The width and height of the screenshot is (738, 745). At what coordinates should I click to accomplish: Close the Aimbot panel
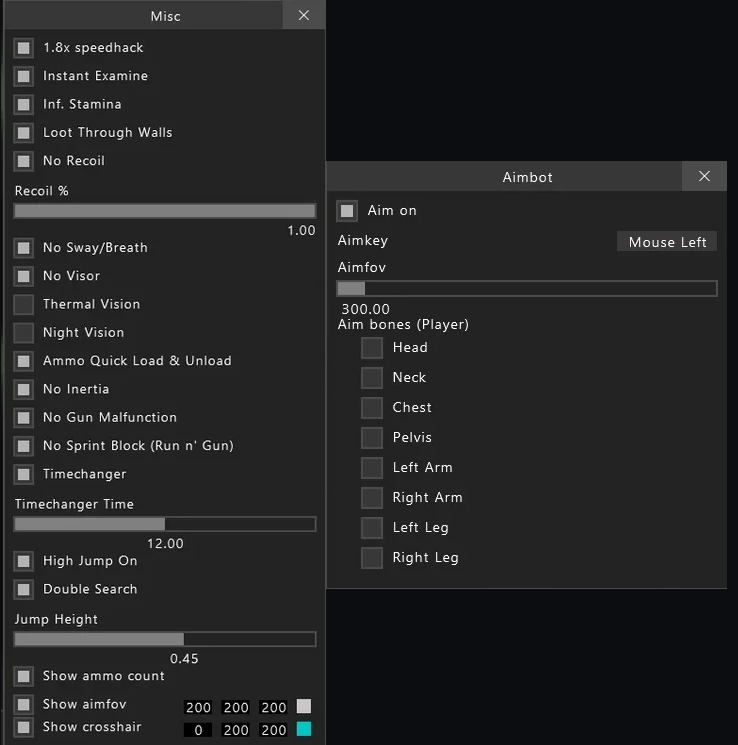tap(704, 176)
